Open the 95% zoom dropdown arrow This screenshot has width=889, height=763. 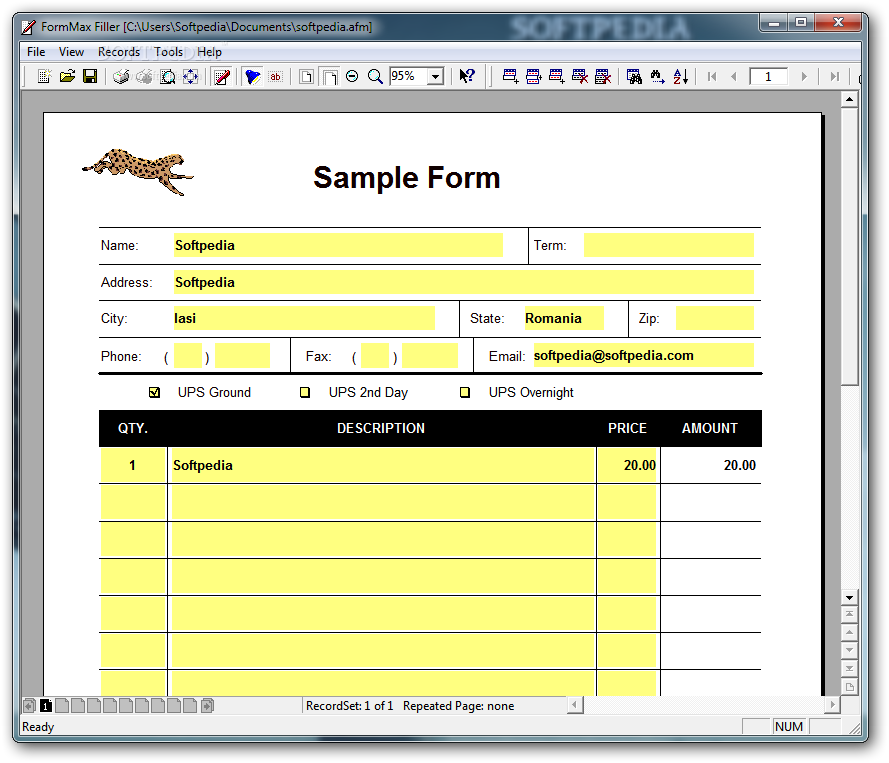435,76
